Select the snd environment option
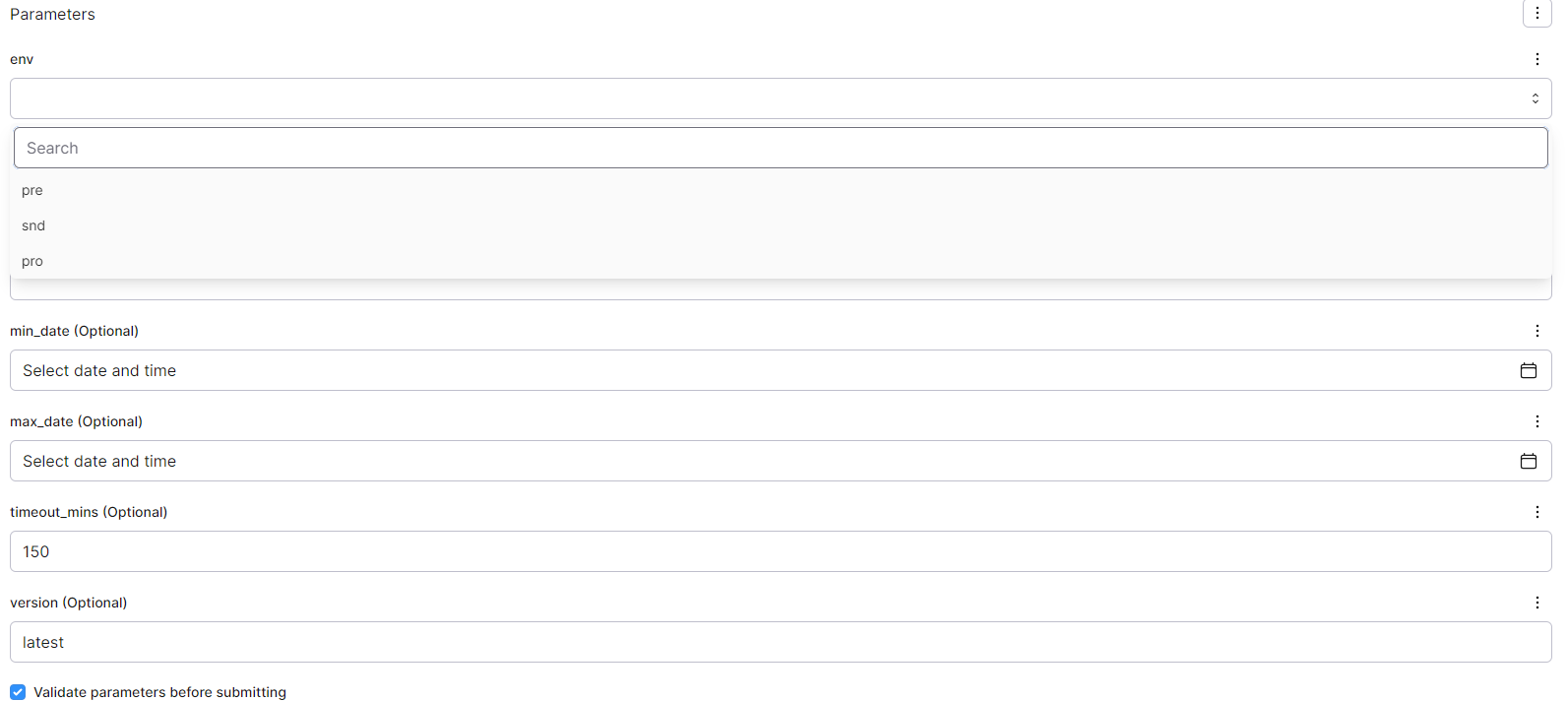1568x701 pixels. tap(32, 225)
